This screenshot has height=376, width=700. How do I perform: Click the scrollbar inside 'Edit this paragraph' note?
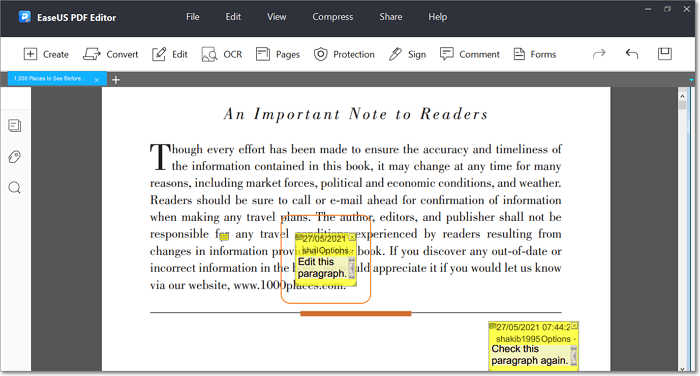[x=352, y=268]
